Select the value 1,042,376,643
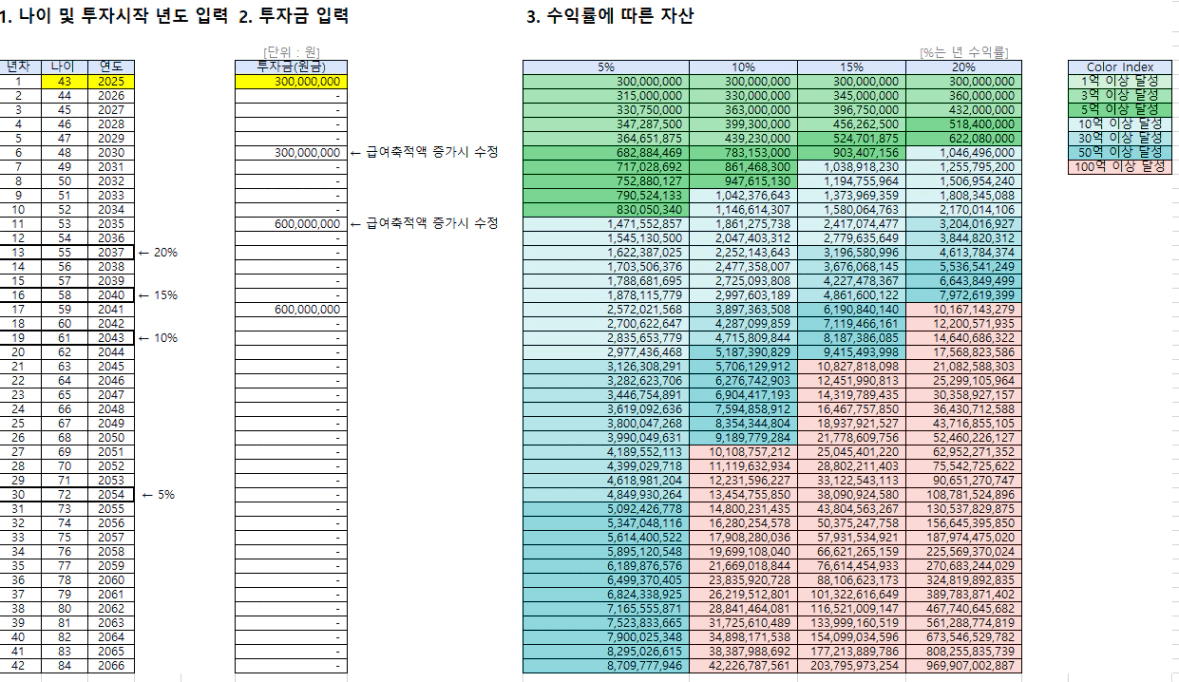1179x682 pixels. [x=743, y=196]
